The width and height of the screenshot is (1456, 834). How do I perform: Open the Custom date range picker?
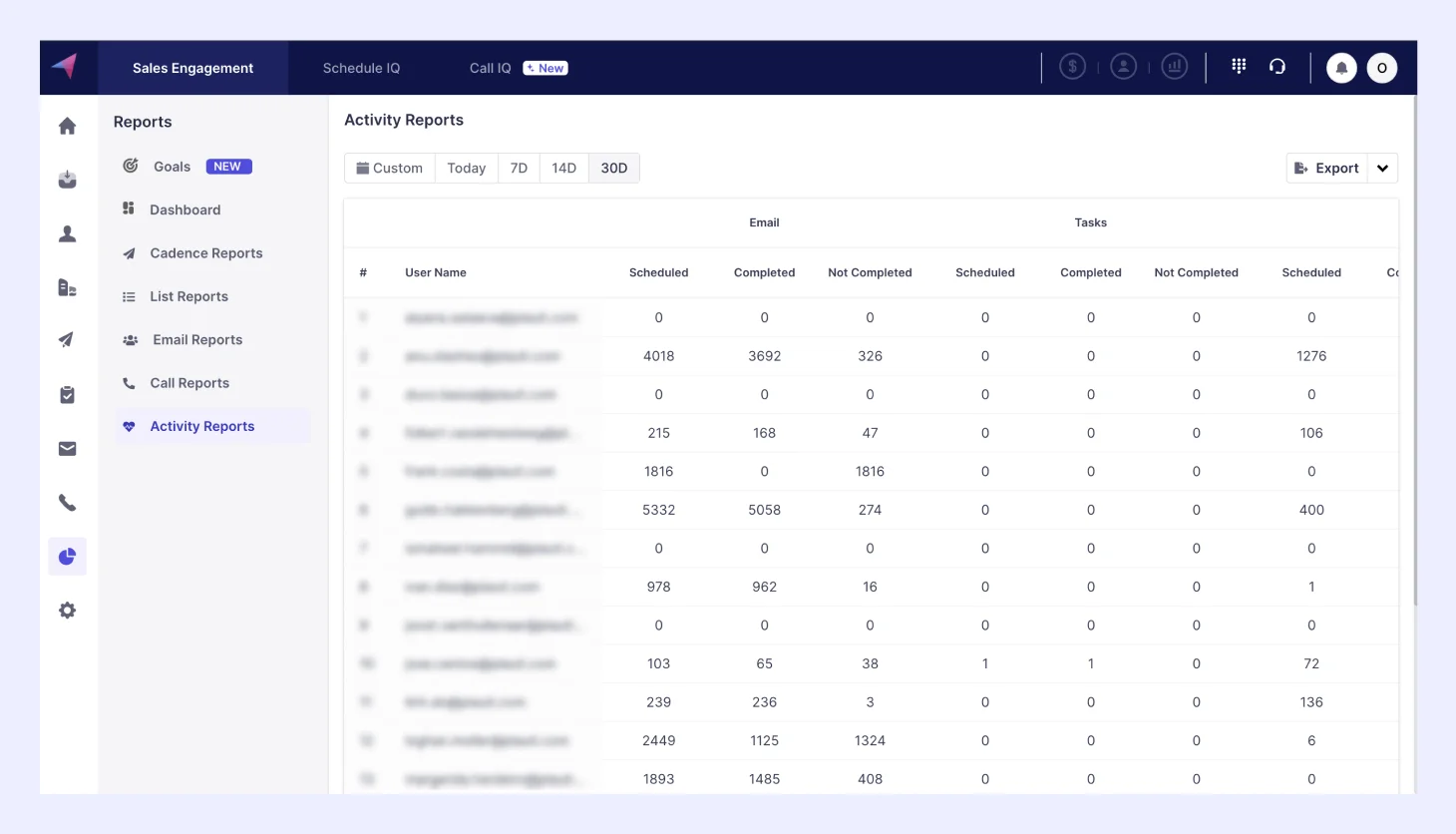coord(390,169)
